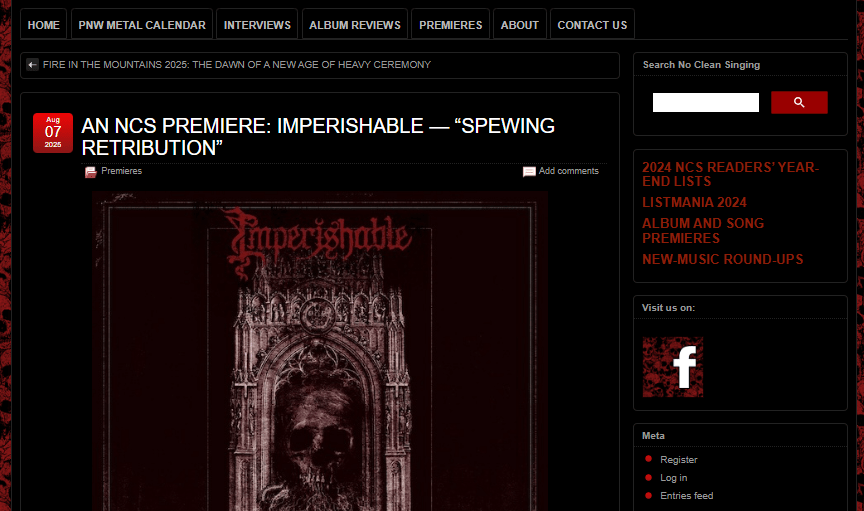Viewport: 864px width, 511px height.
Task: Open the HOME menu item
Action: tap(44, 25)
